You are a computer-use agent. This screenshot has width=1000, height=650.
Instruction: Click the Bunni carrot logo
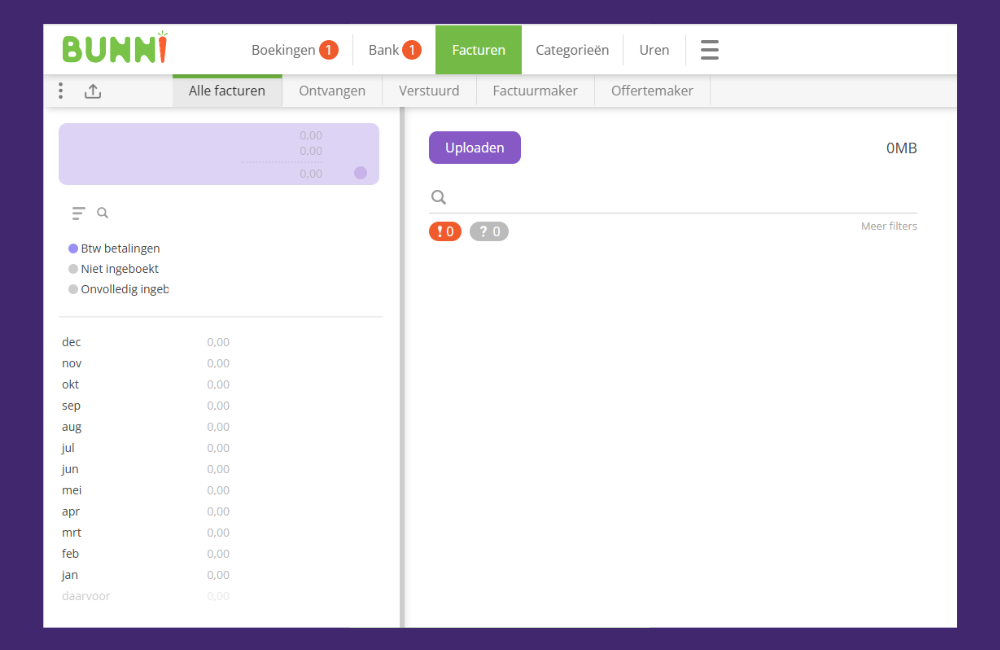coord(114,49)
